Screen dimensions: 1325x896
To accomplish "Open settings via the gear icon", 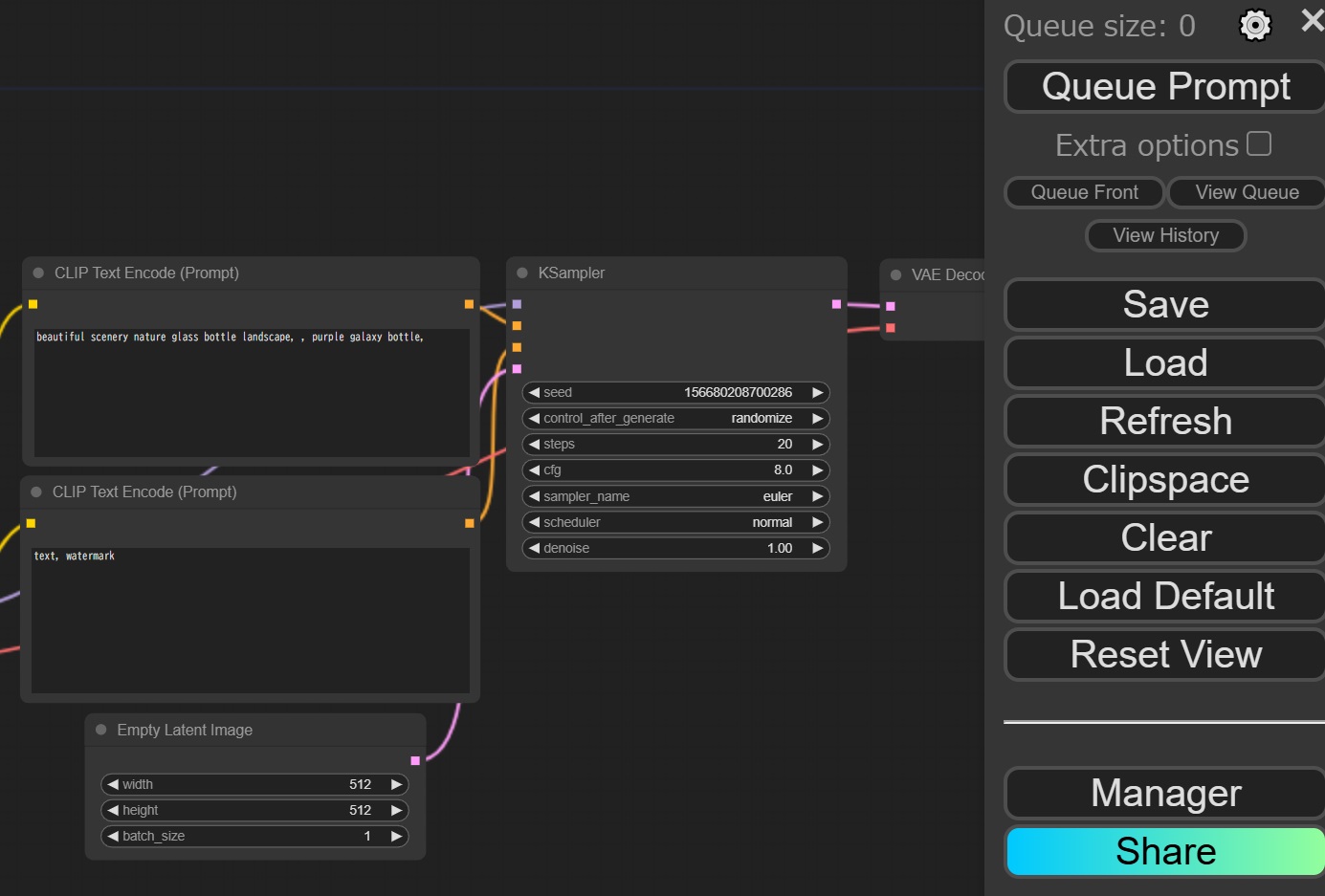I will tap(1254, 25).
